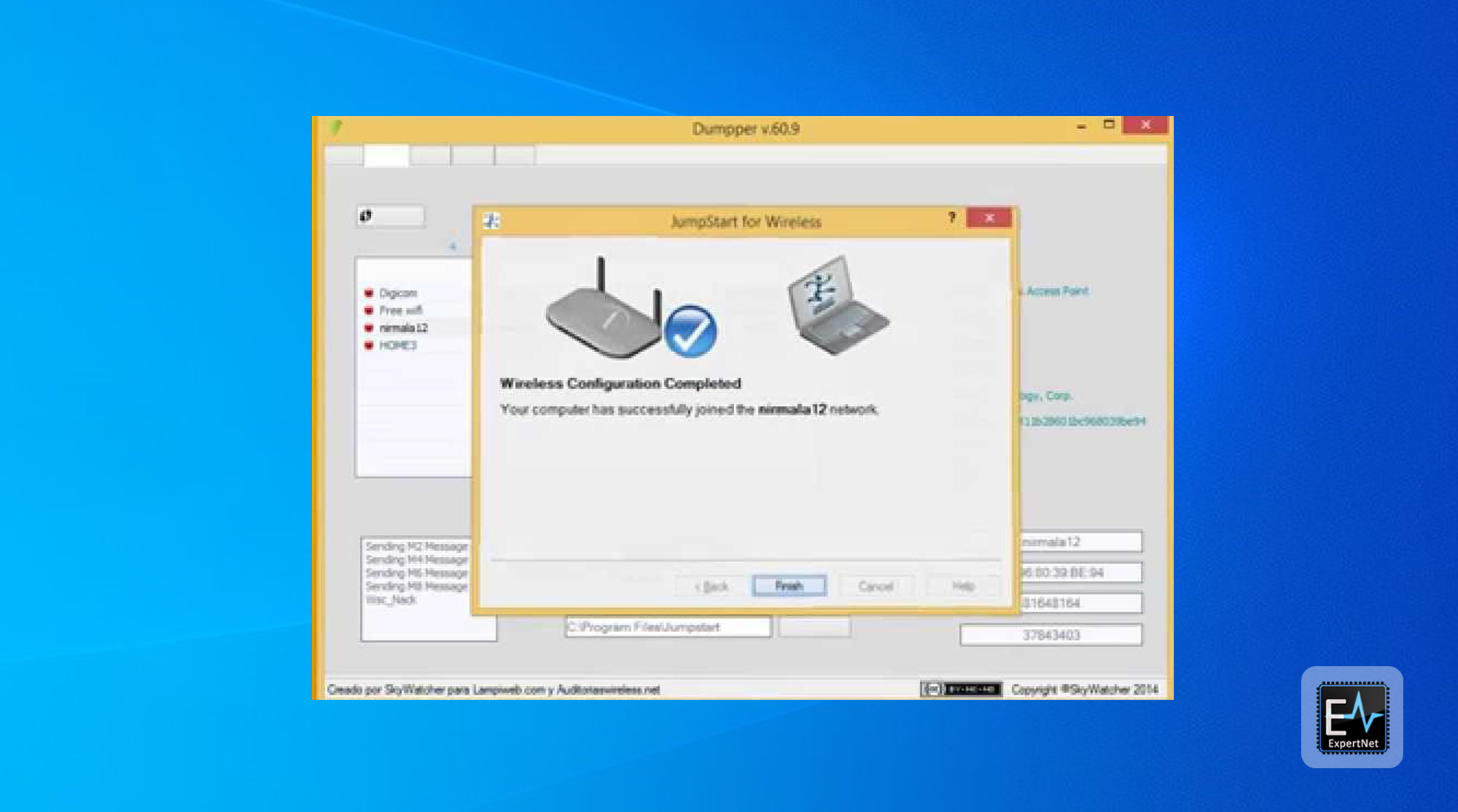The image size is (1458, 812).
Task: Switch to the third Dumpper tab
Action: 430,155
